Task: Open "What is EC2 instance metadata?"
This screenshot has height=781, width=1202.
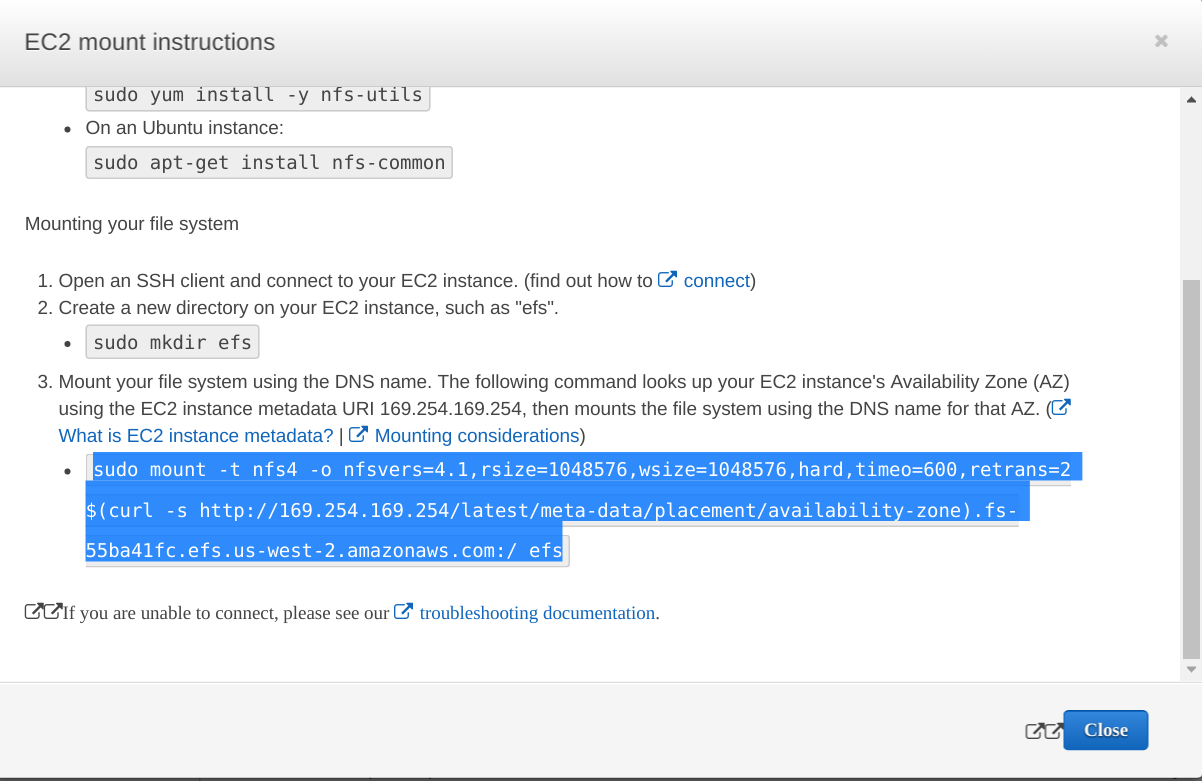Action: [195, 435]
